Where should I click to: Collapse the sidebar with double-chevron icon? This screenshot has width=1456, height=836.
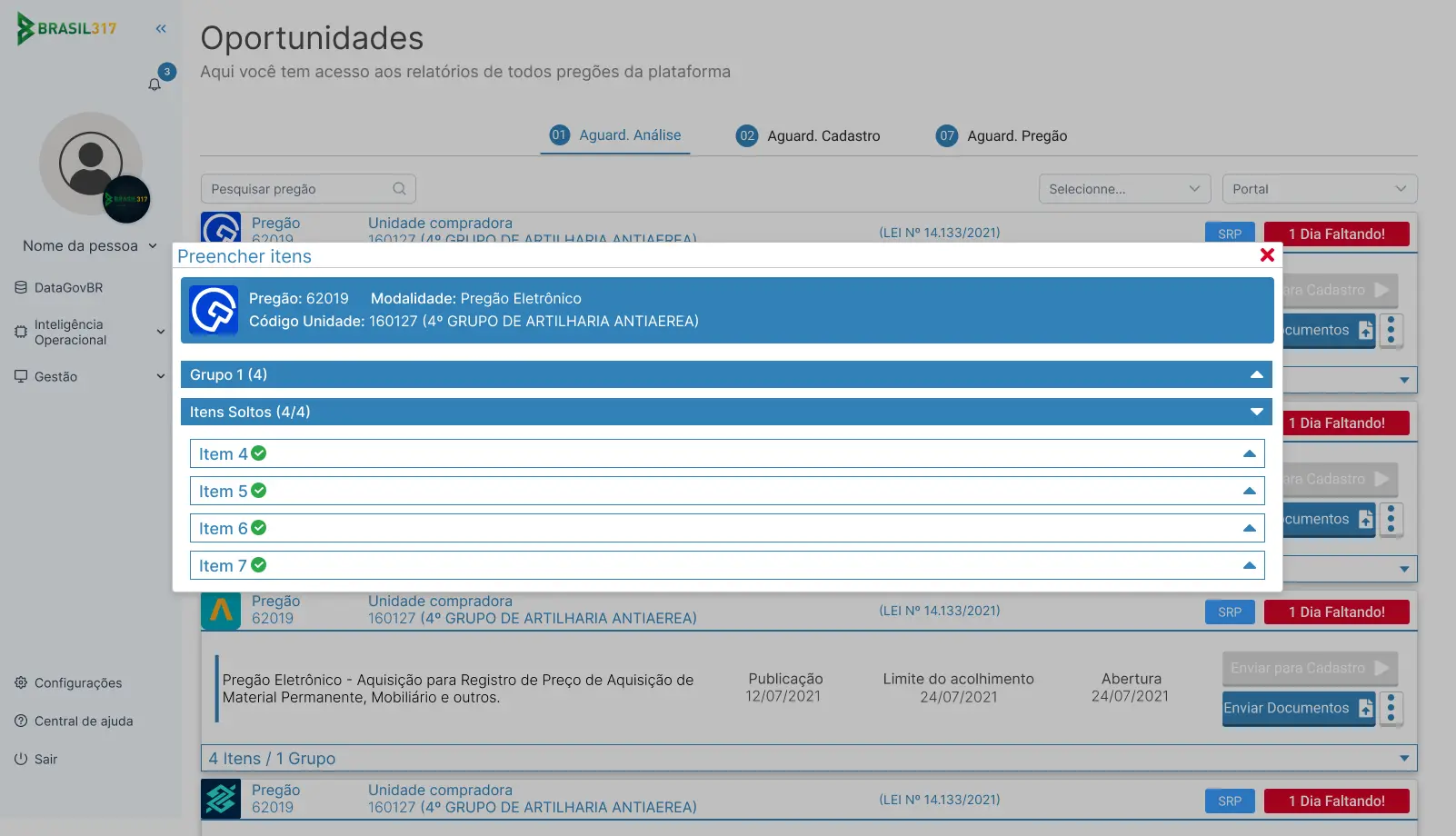(161, 29)
